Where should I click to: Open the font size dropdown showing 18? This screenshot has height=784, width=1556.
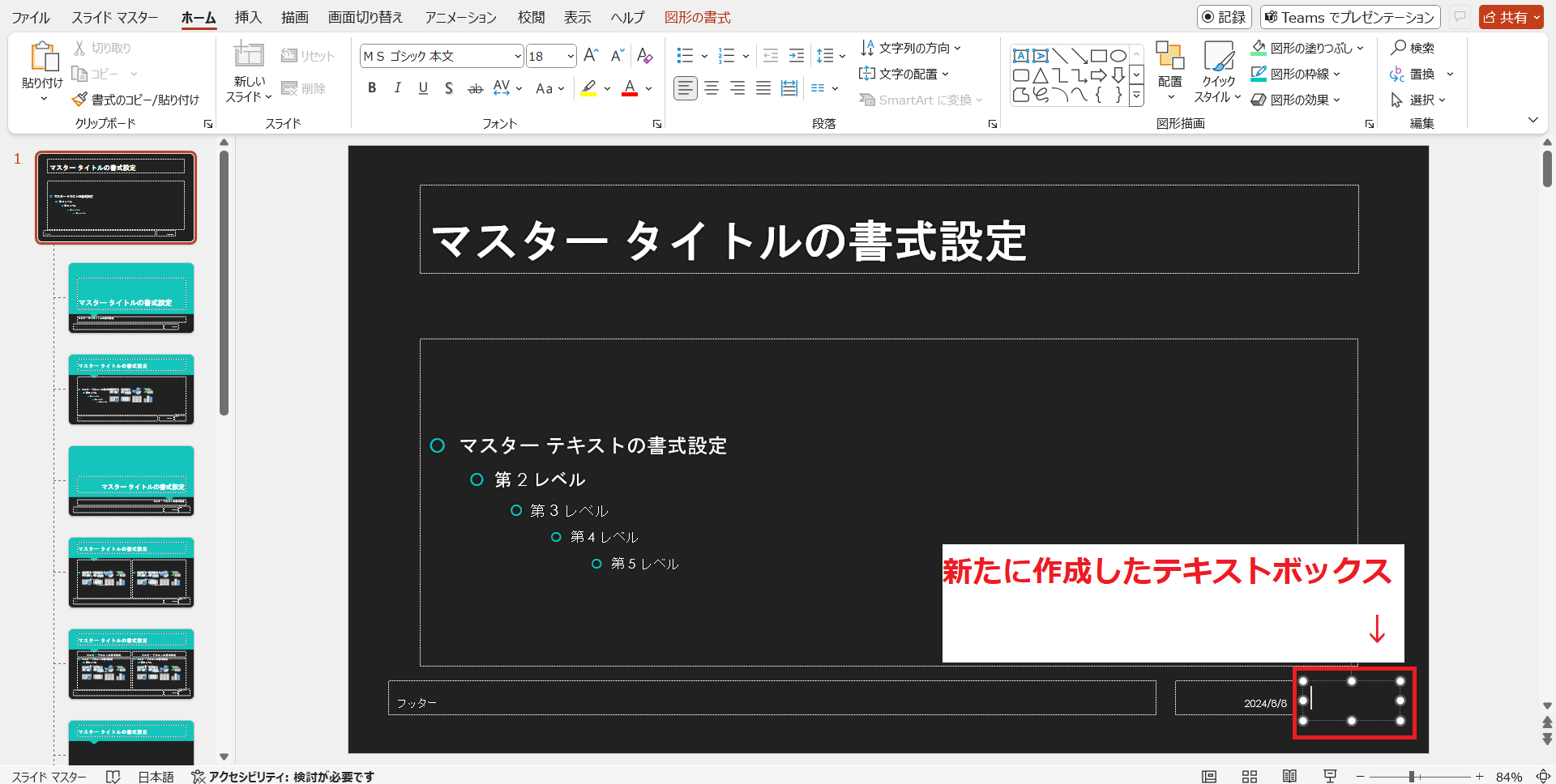(571, 56)
